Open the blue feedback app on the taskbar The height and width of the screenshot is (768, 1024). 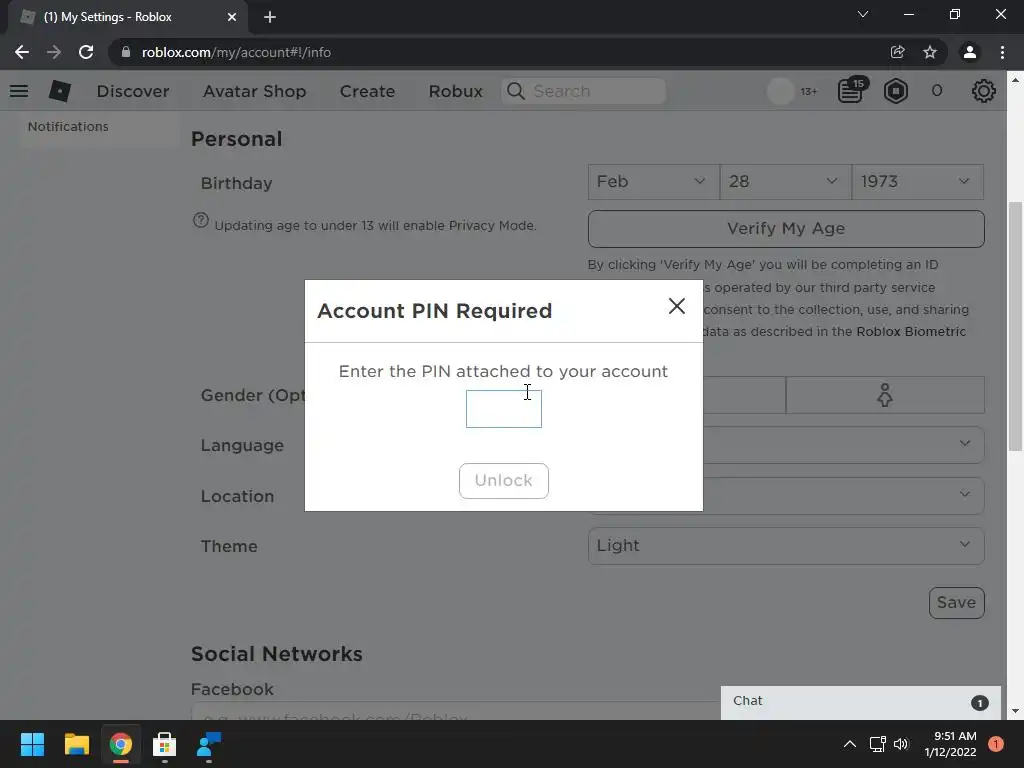tap(209, 744)
